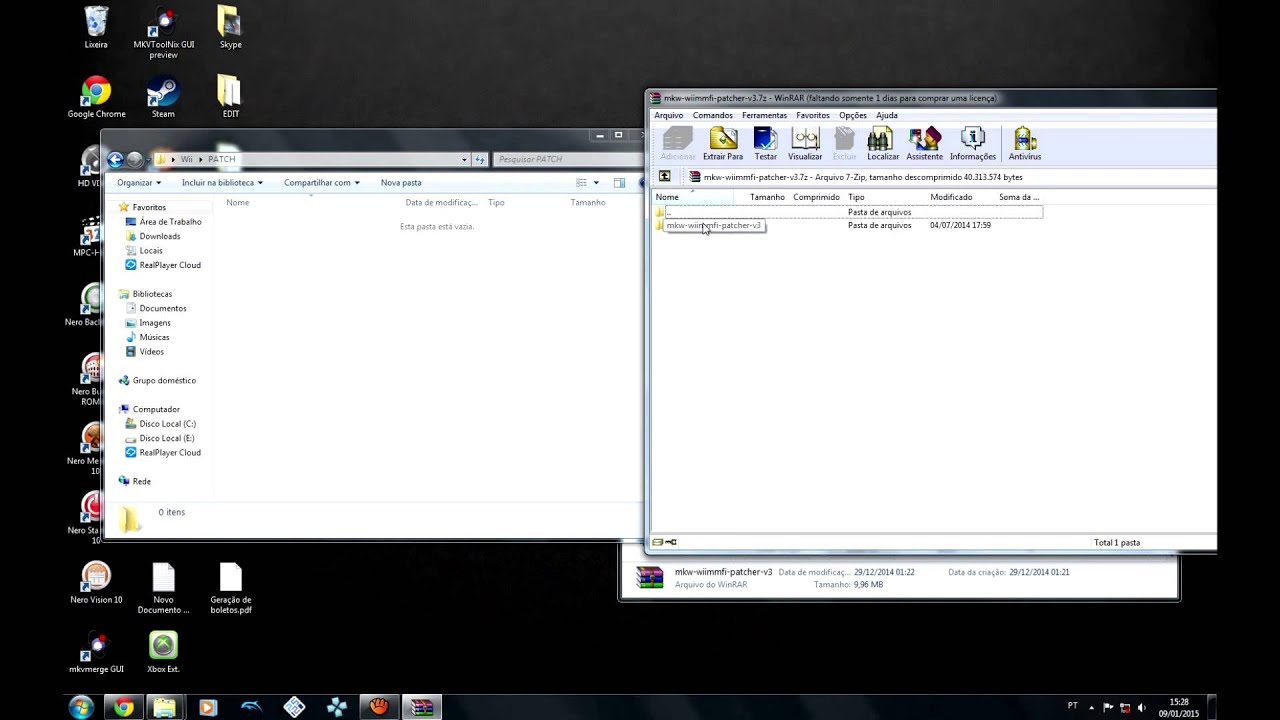The width and height of the screenshot is (1280, 720).
Task: Open the Organizar dropdown in Explorer
Action: [x=139, y=183]
